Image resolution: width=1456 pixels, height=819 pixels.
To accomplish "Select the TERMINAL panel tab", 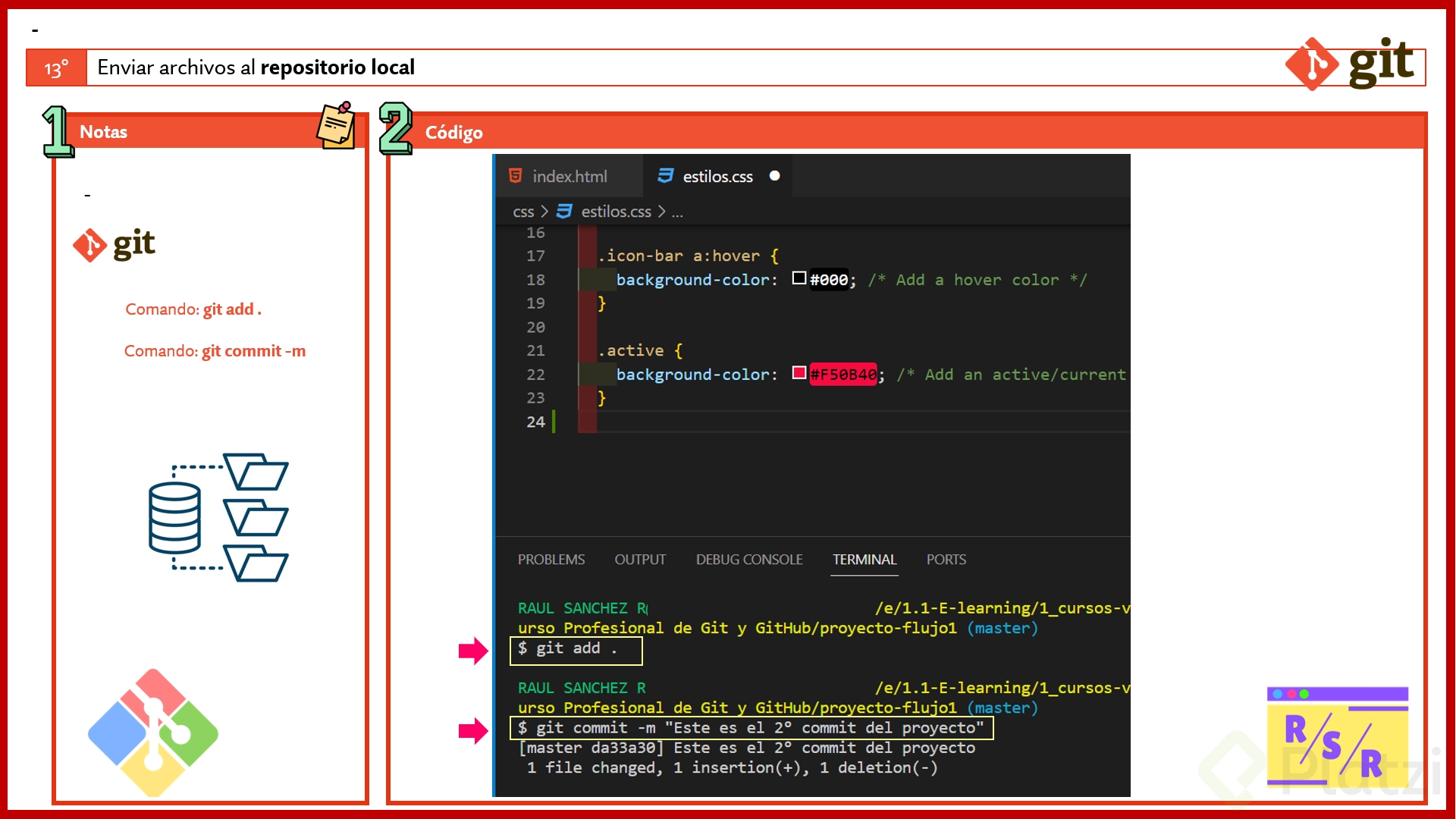I will click(x=864, y=560).
